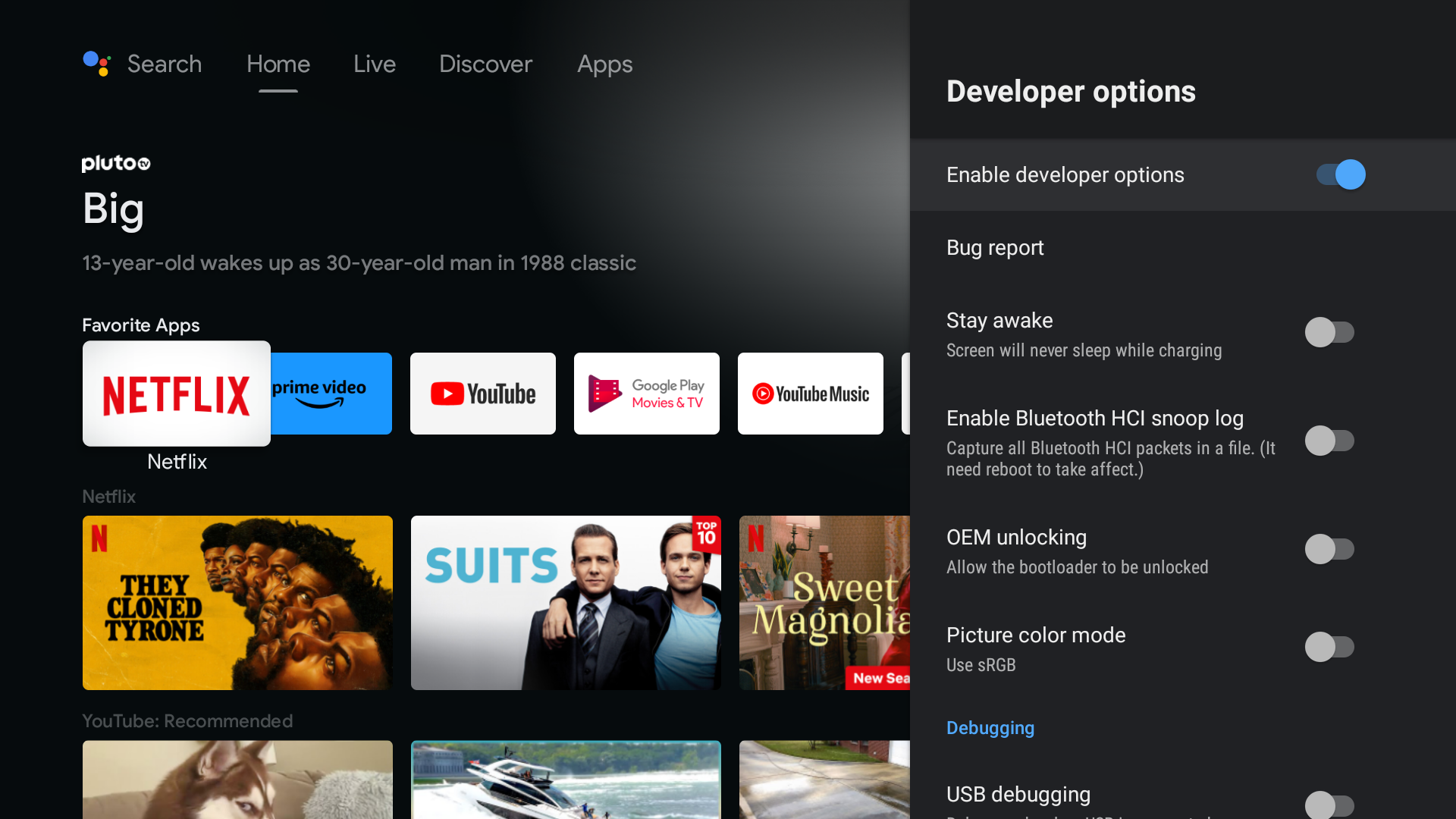Turn on the Stay awake toggle

(x=1329, y=332)
